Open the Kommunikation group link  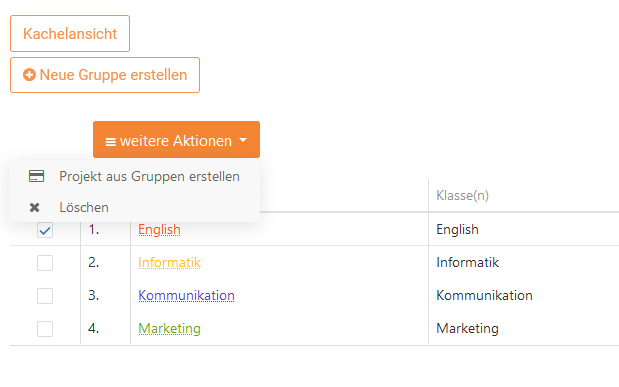(x=186, y=295)
